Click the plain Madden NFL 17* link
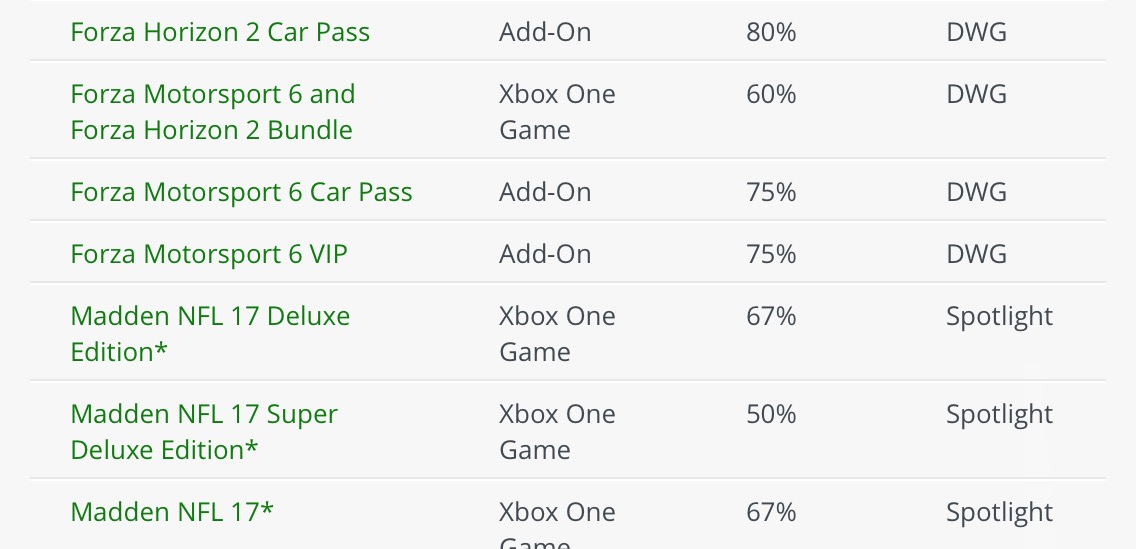The width and height of the screenshot is (1136, 549). coord(172,512)
